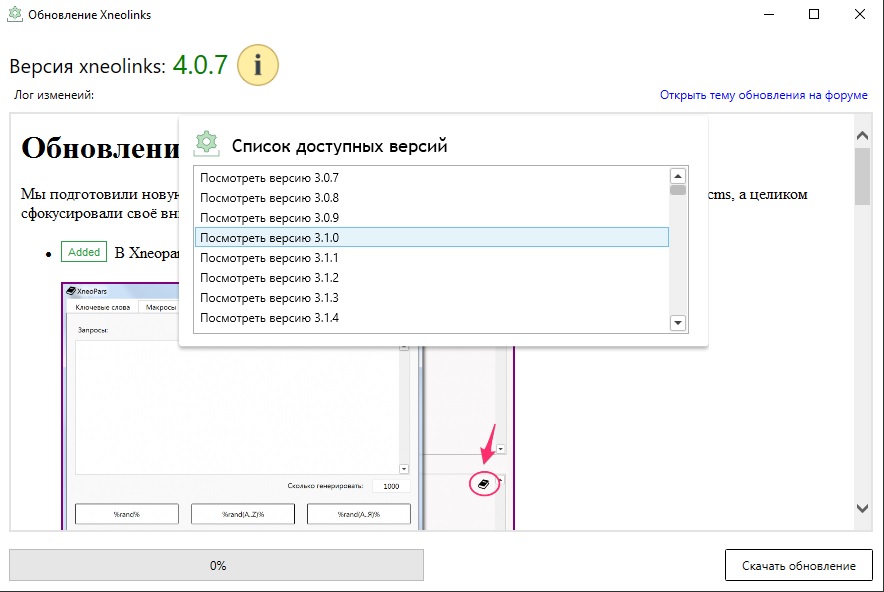884x592 pixels.
Task: Select Посмотреть версию 3.0.8
Action: point(432,198)
